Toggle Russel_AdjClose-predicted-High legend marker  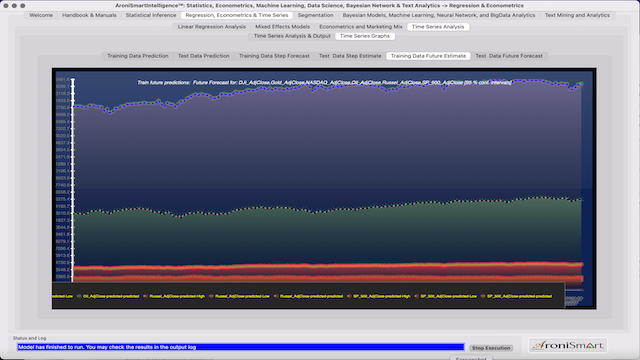[x=145, y=296]
